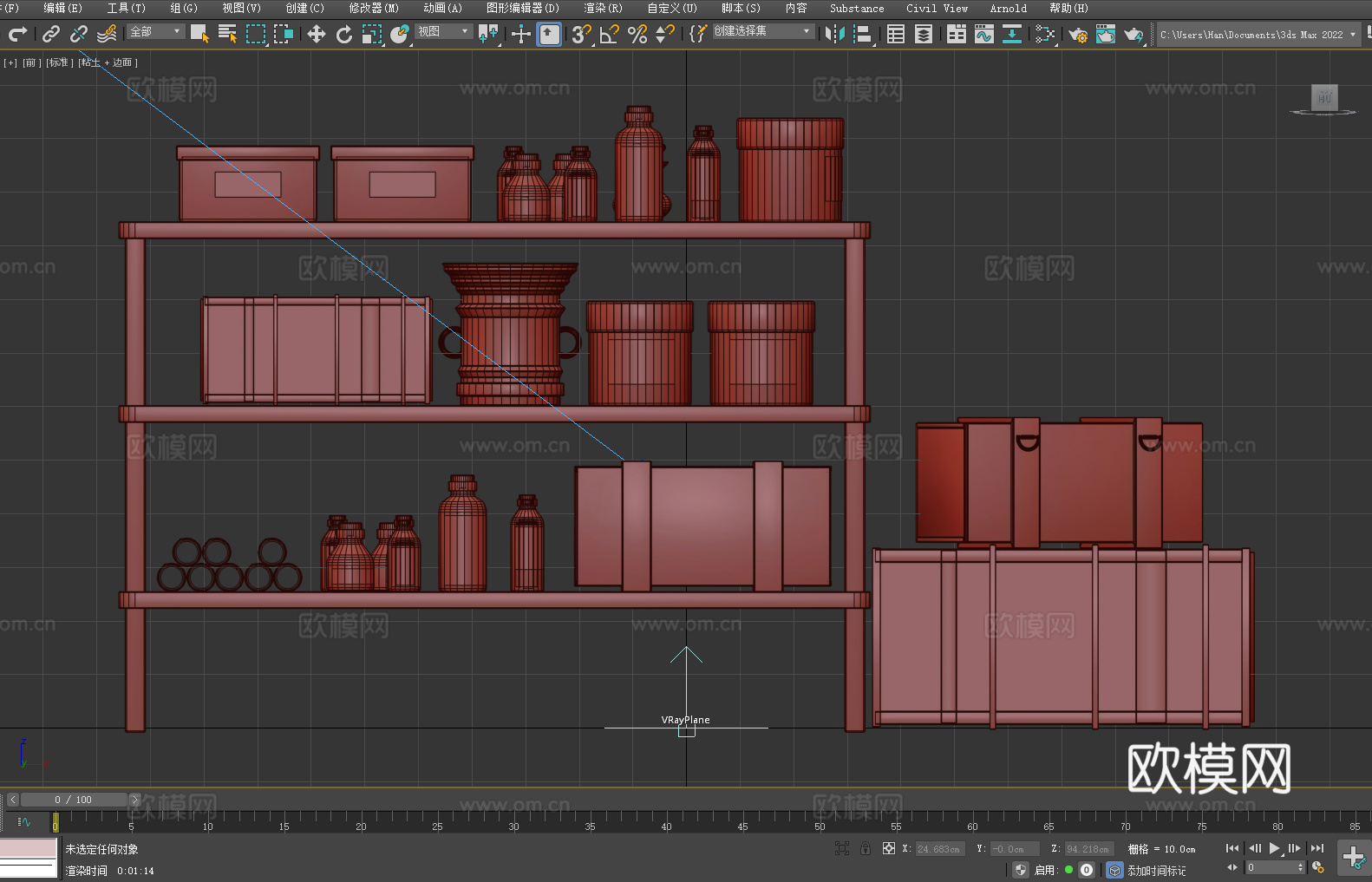Viewport: 1372px width, 882px height.
Task: Click the viewport [+] general label
Action: pos(10,62)
